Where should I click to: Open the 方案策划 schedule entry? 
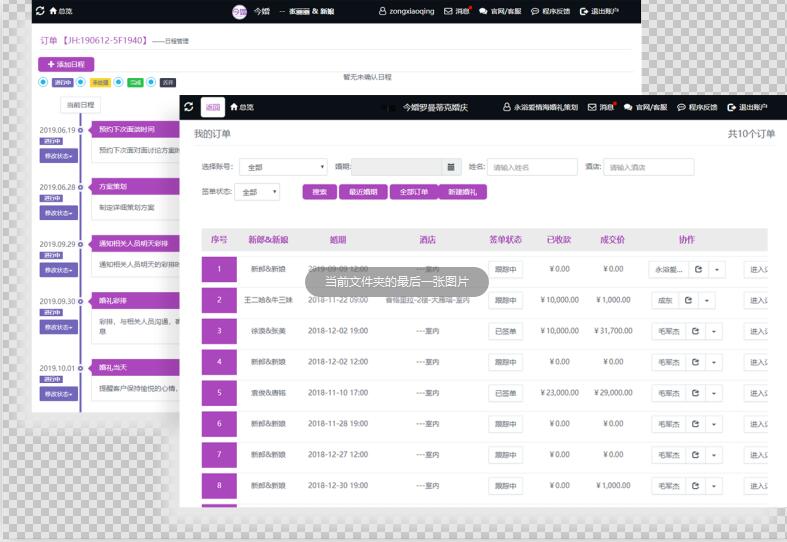[135, 187]
